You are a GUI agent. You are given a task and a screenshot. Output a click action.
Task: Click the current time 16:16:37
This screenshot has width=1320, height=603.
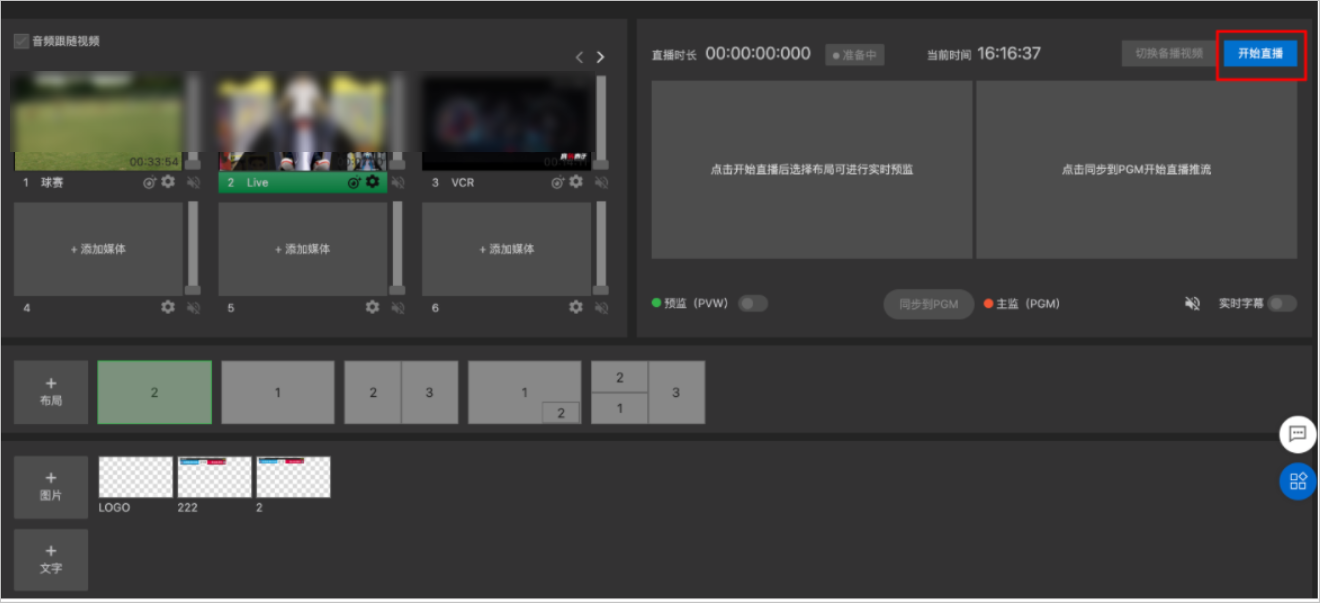click(x=1009, y=54)
